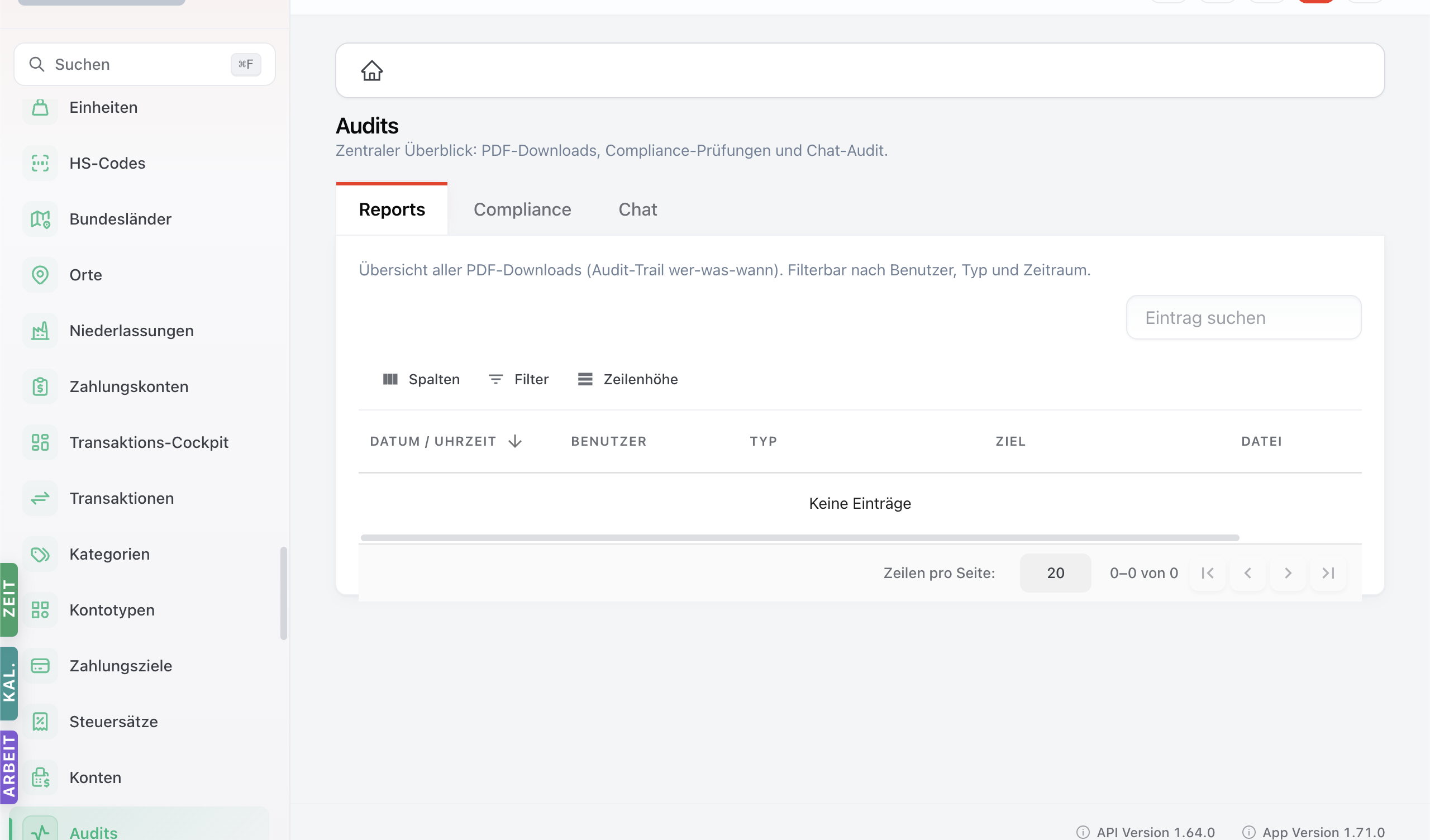The height and width of the screenshot is (840, 1430).
Task: Click the Typ column header
Action: click(x=763, y=441)
